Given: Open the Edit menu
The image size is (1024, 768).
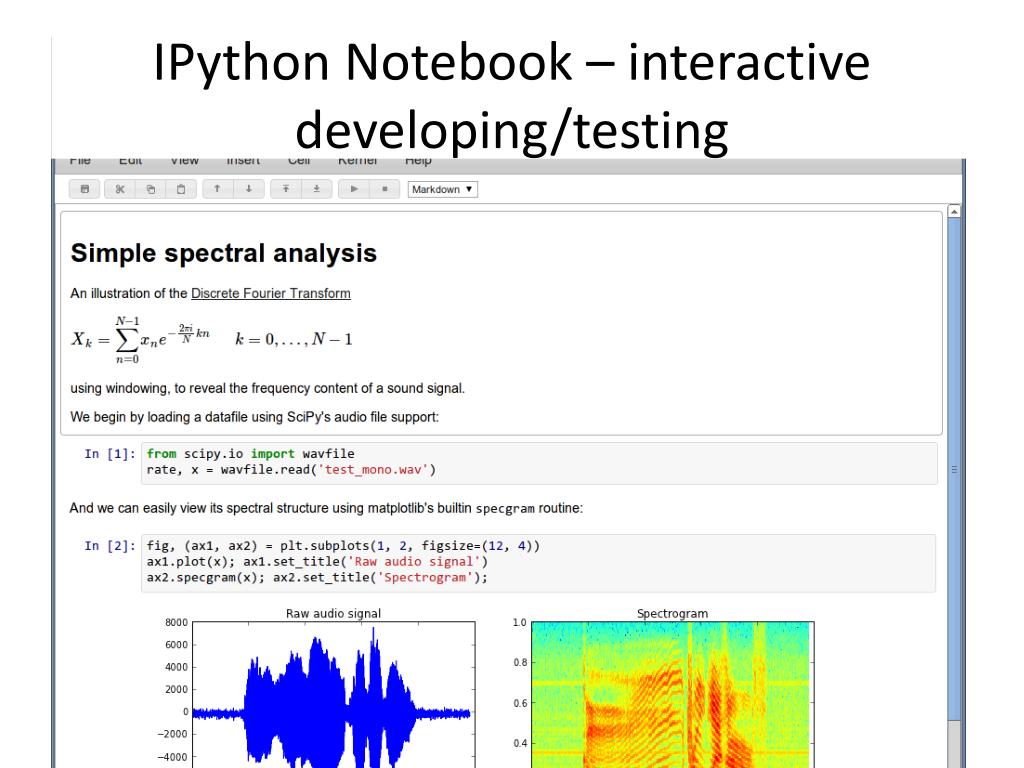Looking at the screenshot, I should [x=131, y=161].
